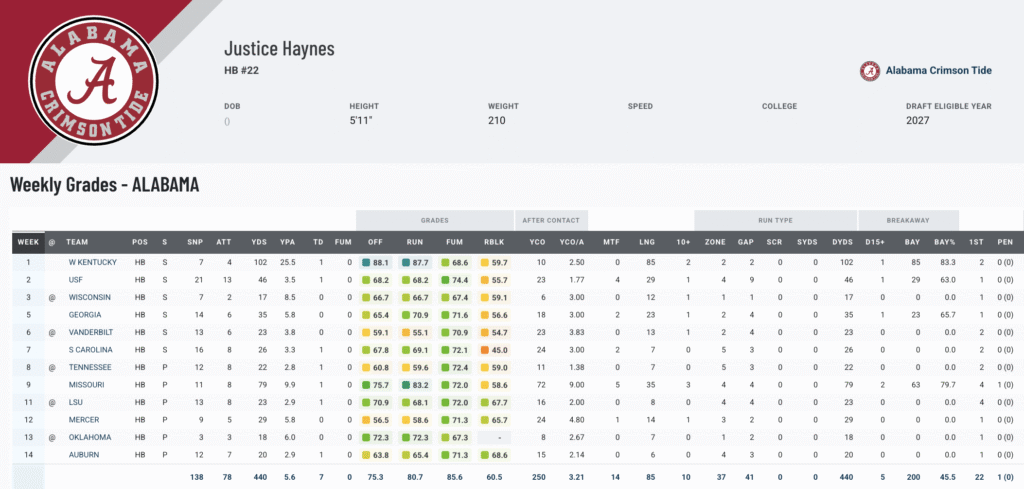
Task: Open the MISSOURI game link
Action: pos(86,385)
